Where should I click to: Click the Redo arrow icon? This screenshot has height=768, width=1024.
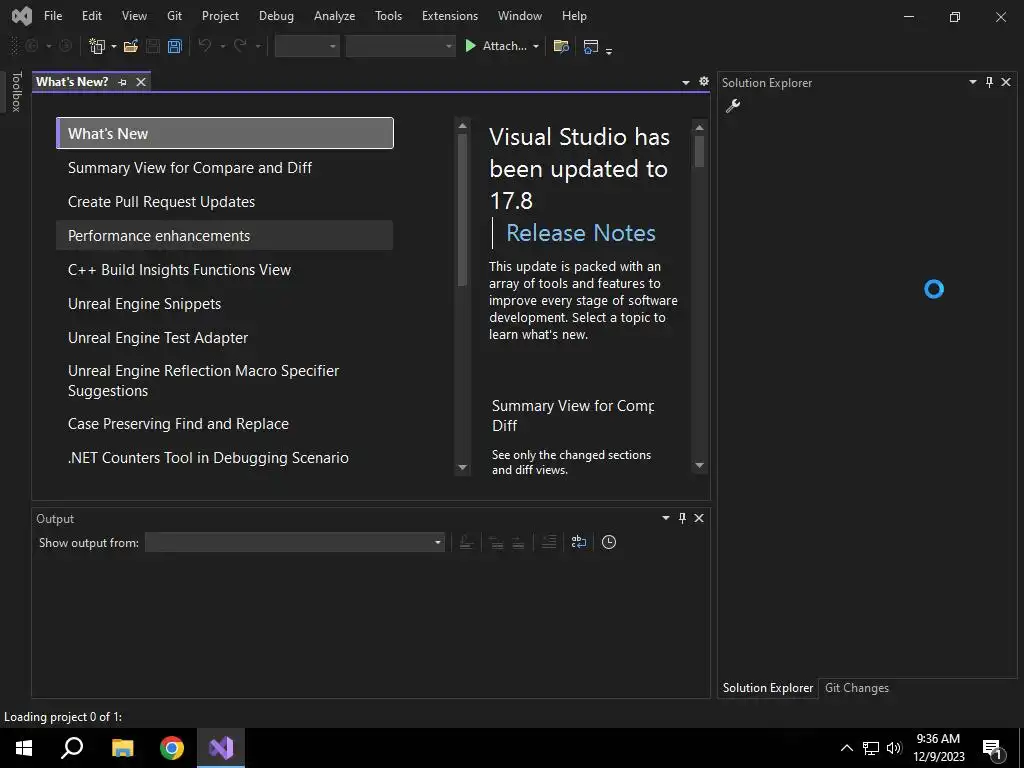(x=240, y=46)
